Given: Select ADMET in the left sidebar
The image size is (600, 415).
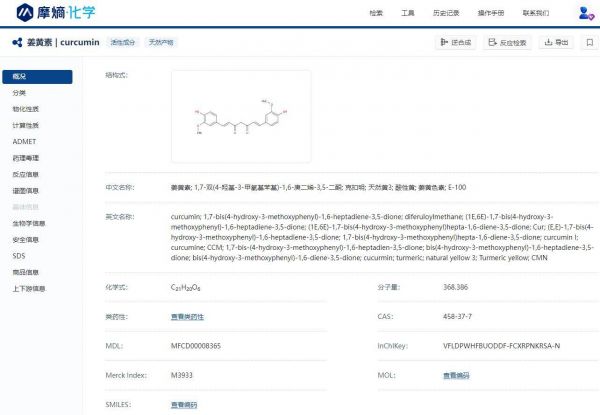Looking at the screenshot, I should [x=25, y=142].
